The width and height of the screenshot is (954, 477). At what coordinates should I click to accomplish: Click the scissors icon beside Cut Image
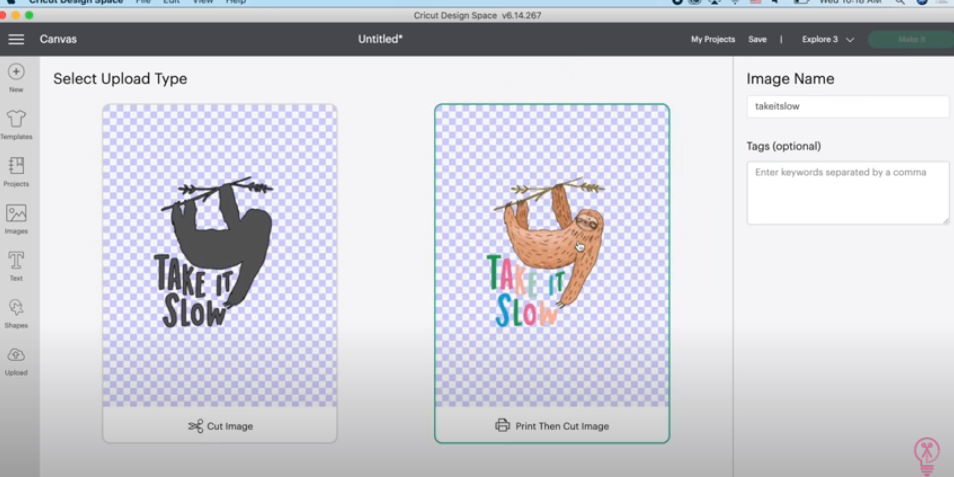[x=195, y=427]
